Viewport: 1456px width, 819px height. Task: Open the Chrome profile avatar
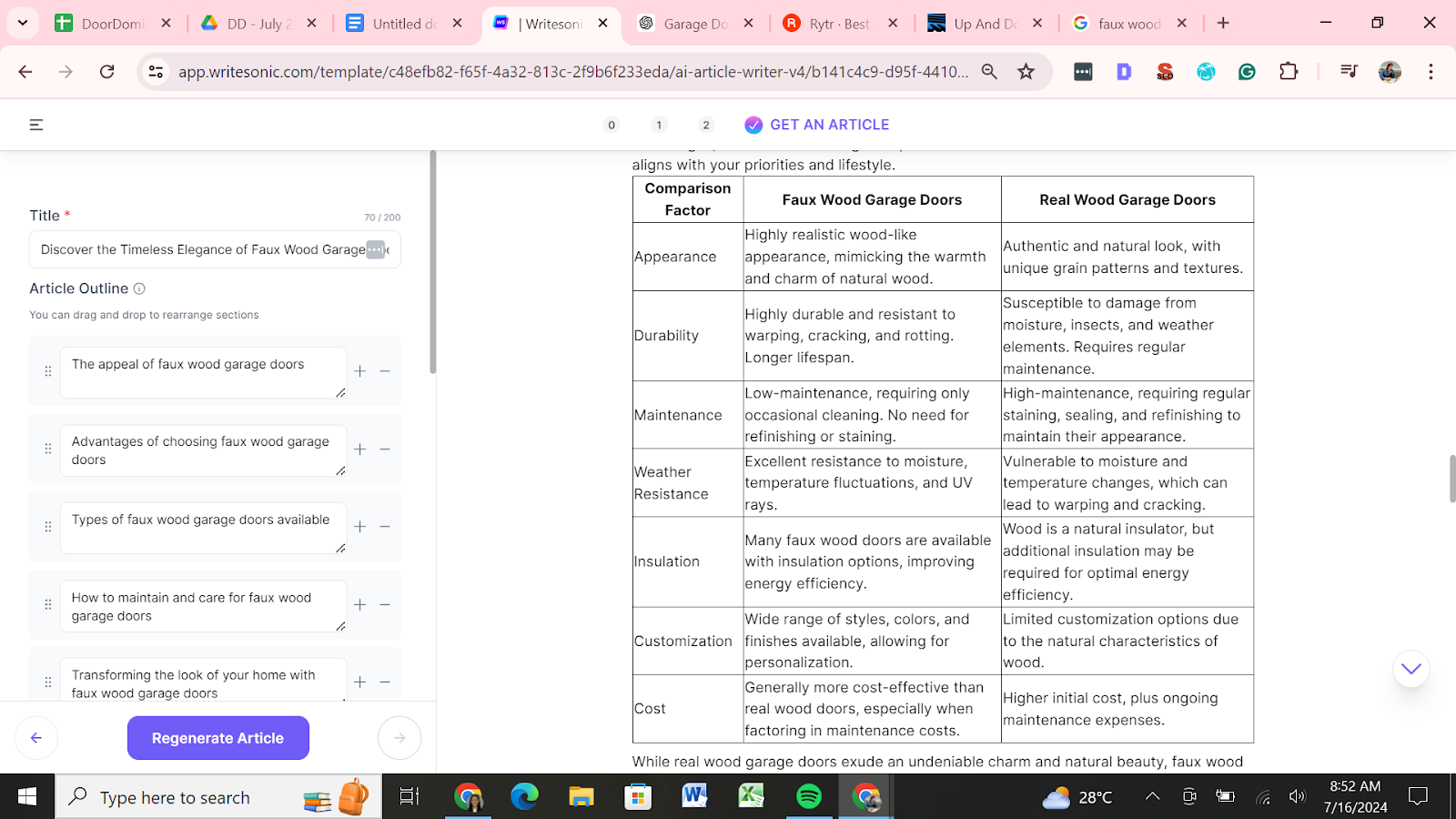pos(1390,72)
